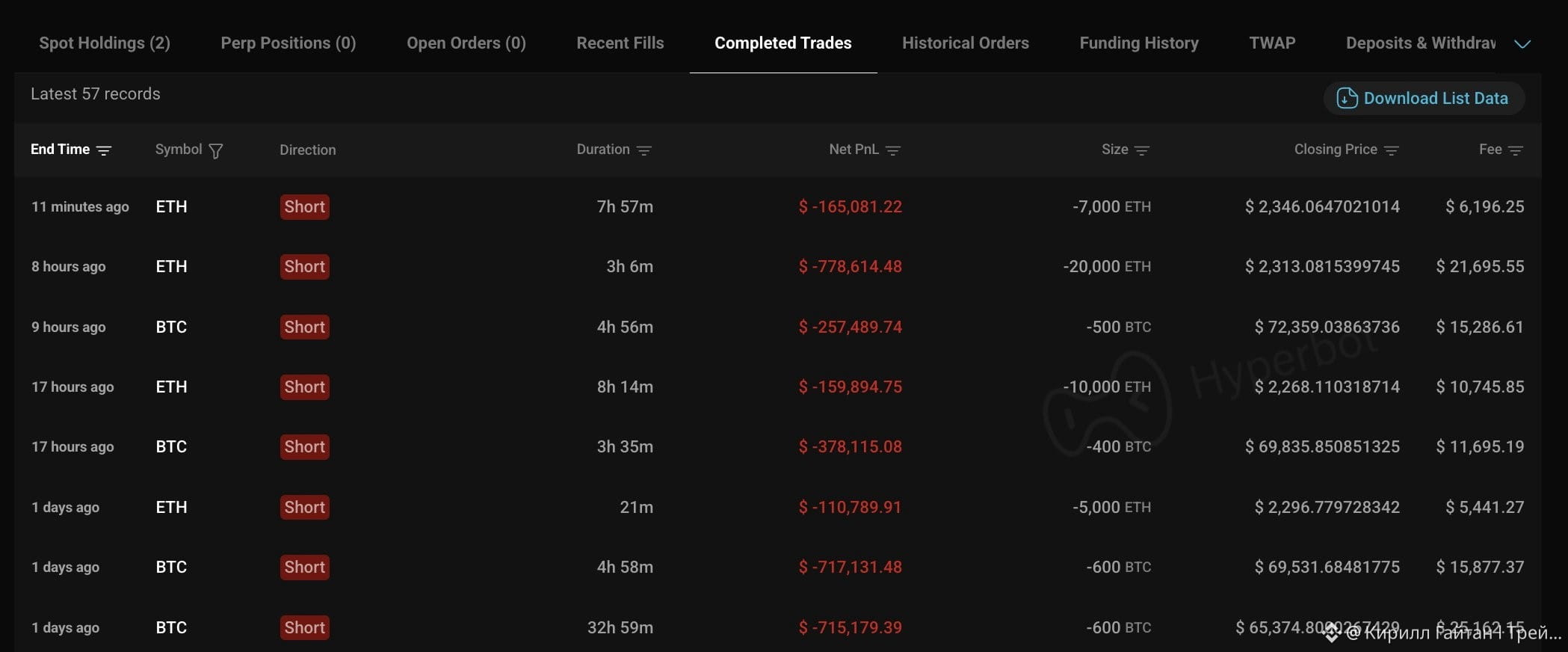This screenshot has width=1568, height=652.
Task: Click the download icon beside List Data
Action: click(x=1347, y=98)
